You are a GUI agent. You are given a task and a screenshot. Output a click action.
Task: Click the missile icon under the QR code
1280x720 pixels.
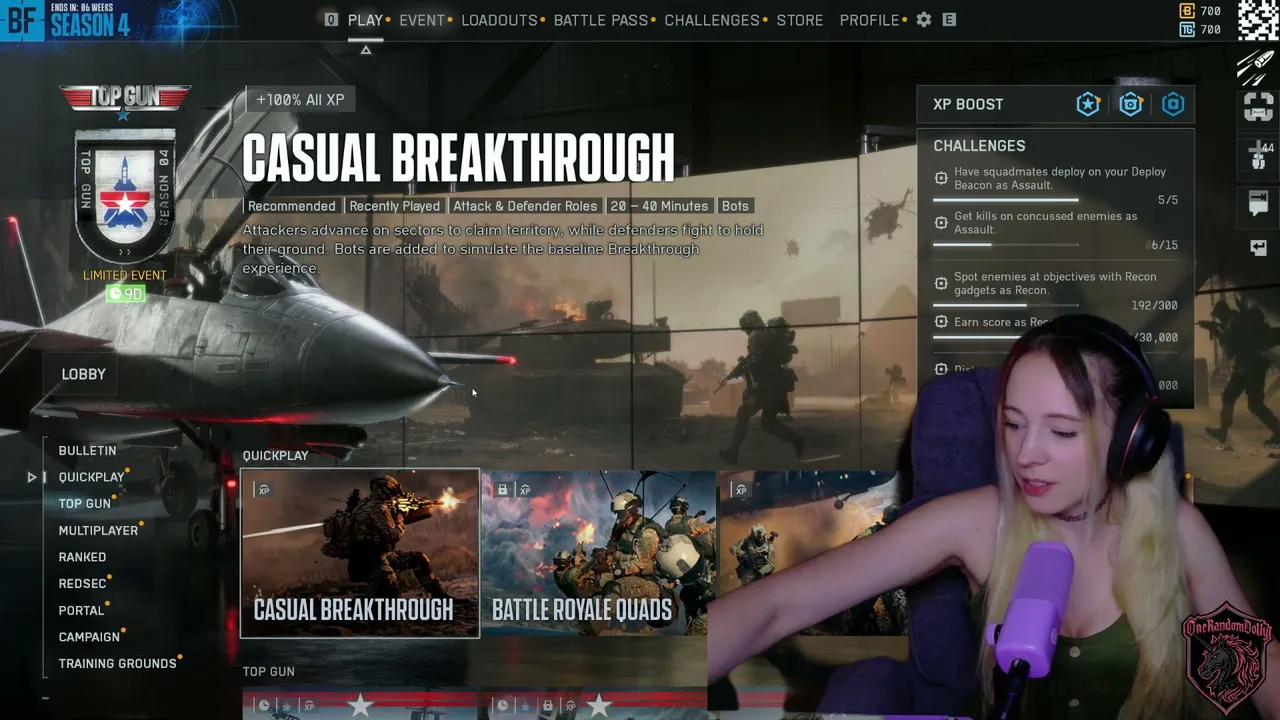[x=1257, y=66]
